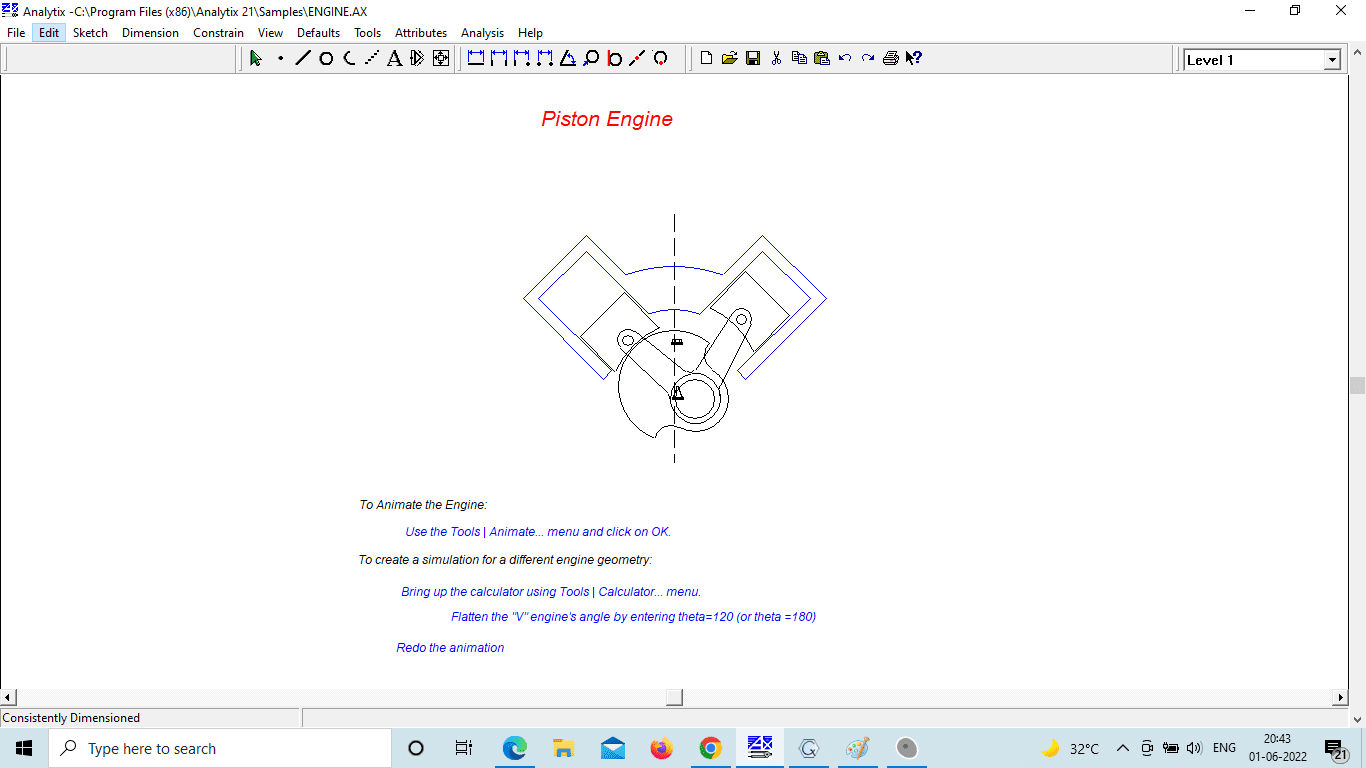Click the horizontal scrollbar left arrow

[8, 698]
